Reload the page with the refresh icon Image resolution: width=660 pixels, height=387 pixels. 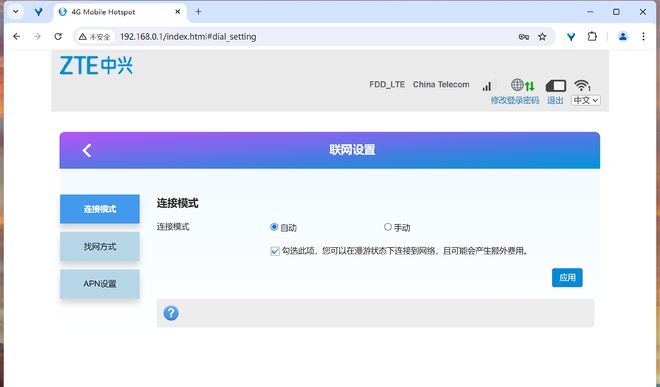(58, 37)
